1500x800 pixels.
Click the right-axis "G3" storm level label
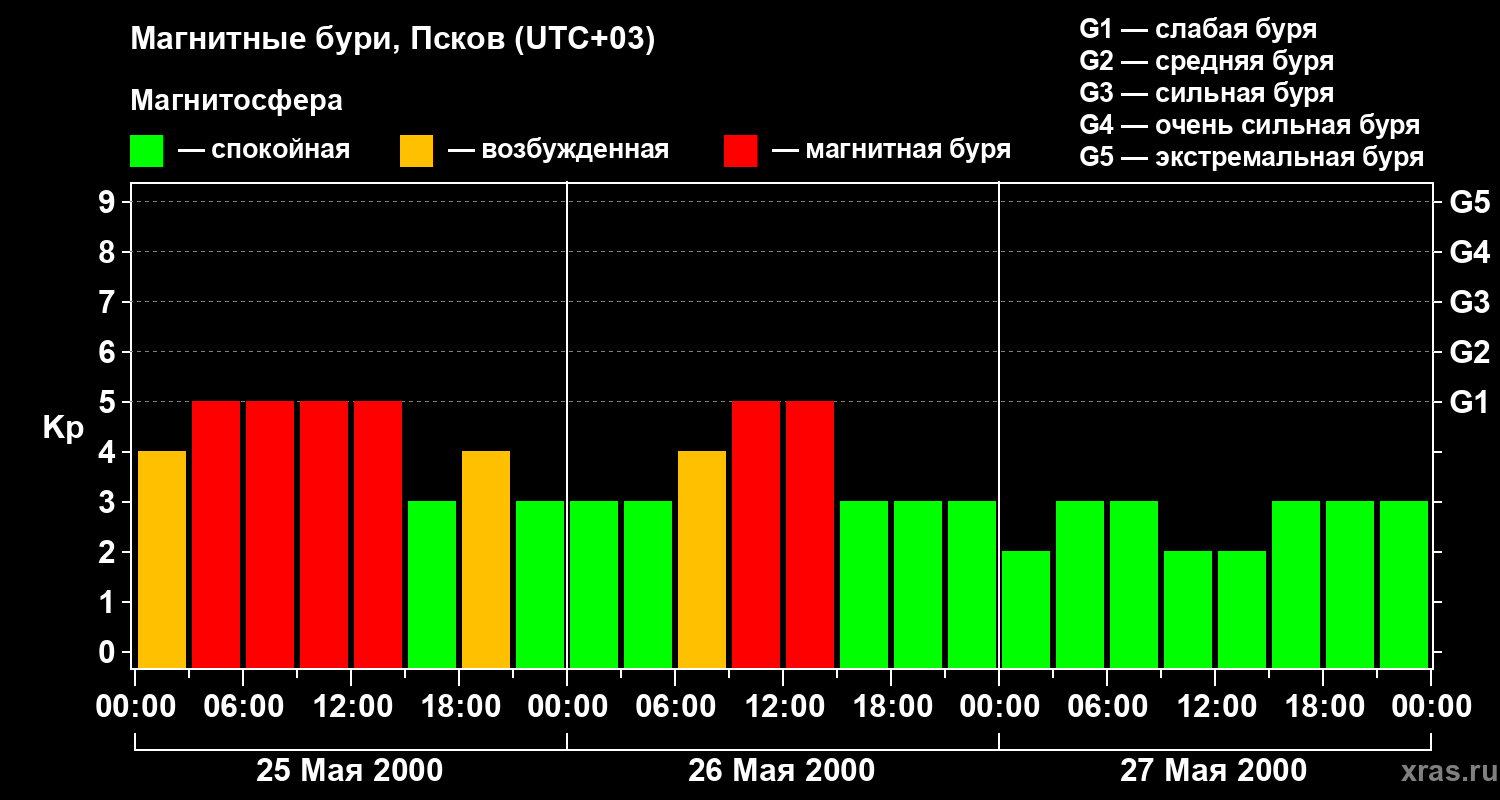click(x=1469, y=302)
